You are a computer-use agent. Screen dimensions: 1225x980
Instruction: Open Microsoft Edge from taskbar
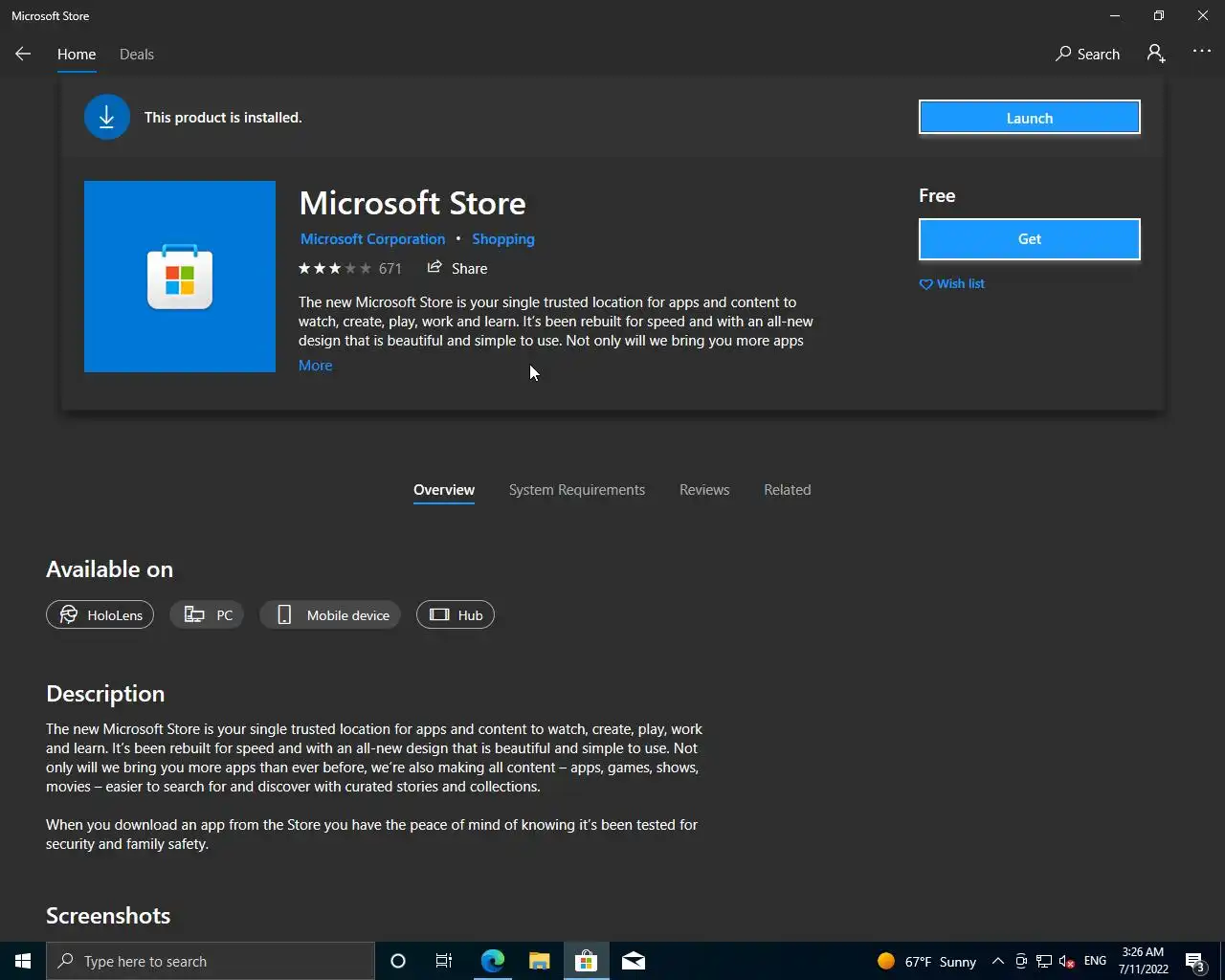(x=492, y=961)
